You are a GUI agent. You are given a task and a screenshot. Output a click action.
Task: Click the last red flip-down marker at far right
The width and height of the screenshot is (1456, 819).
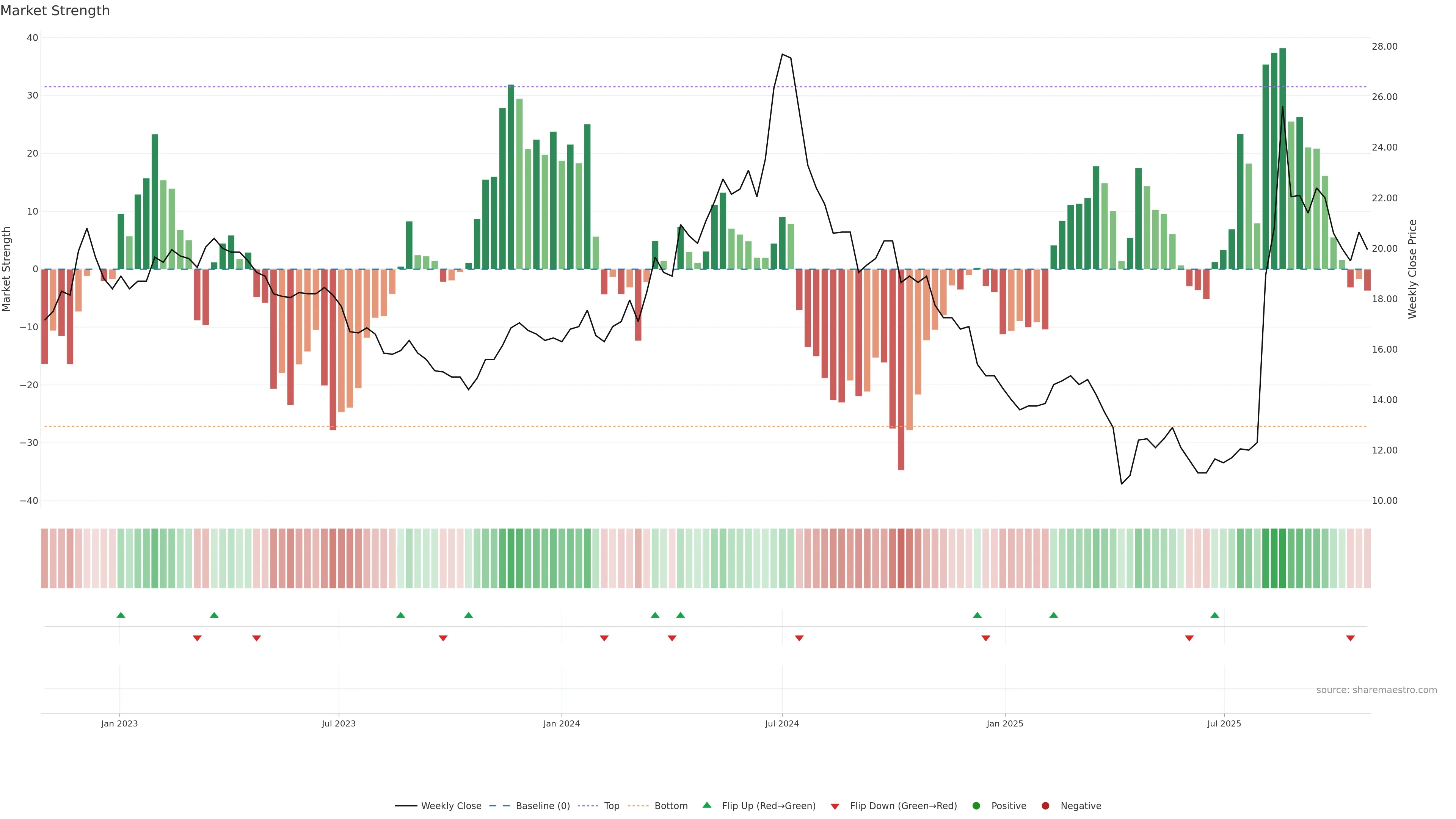tap(1350, 638)
